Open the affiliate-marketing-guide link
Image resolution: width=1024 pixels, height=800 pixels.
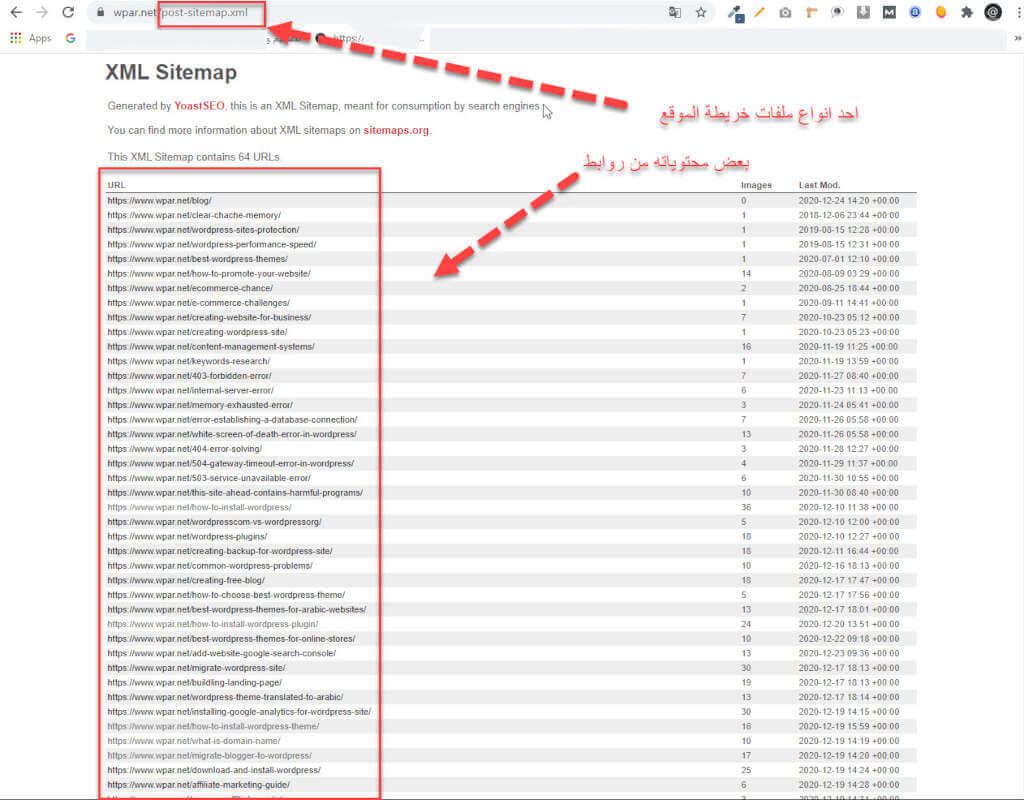(199, 784)
